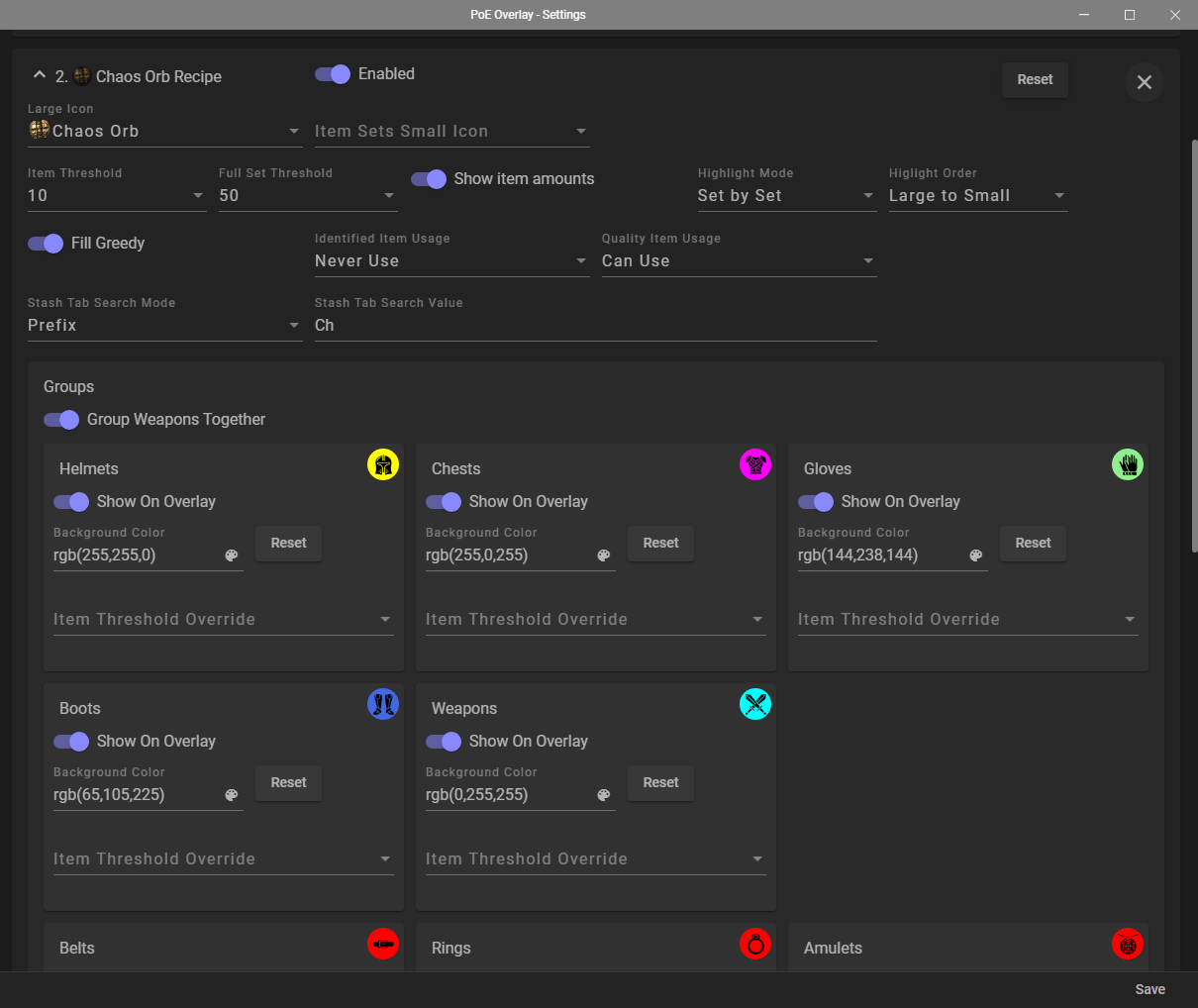This screenshot has width=1198, height=1008.
Task: Click the red Amulets group icon
Action: coord(1128,944)
